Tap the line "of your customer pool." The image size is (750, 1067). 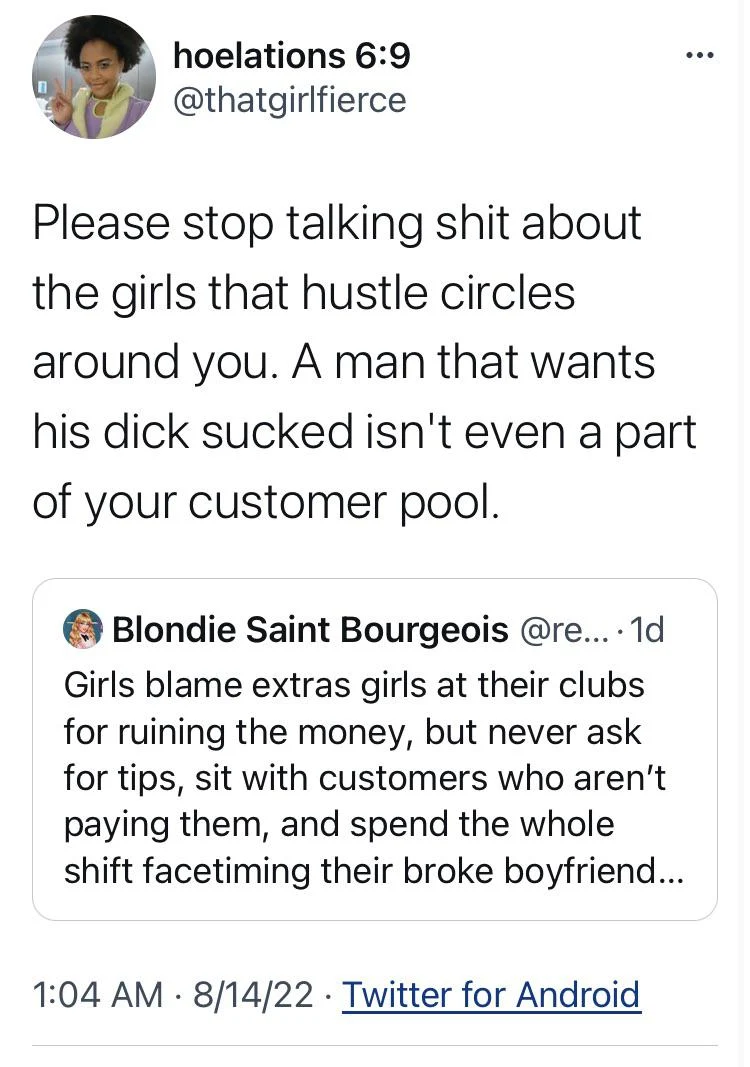[x=265, y=502]
